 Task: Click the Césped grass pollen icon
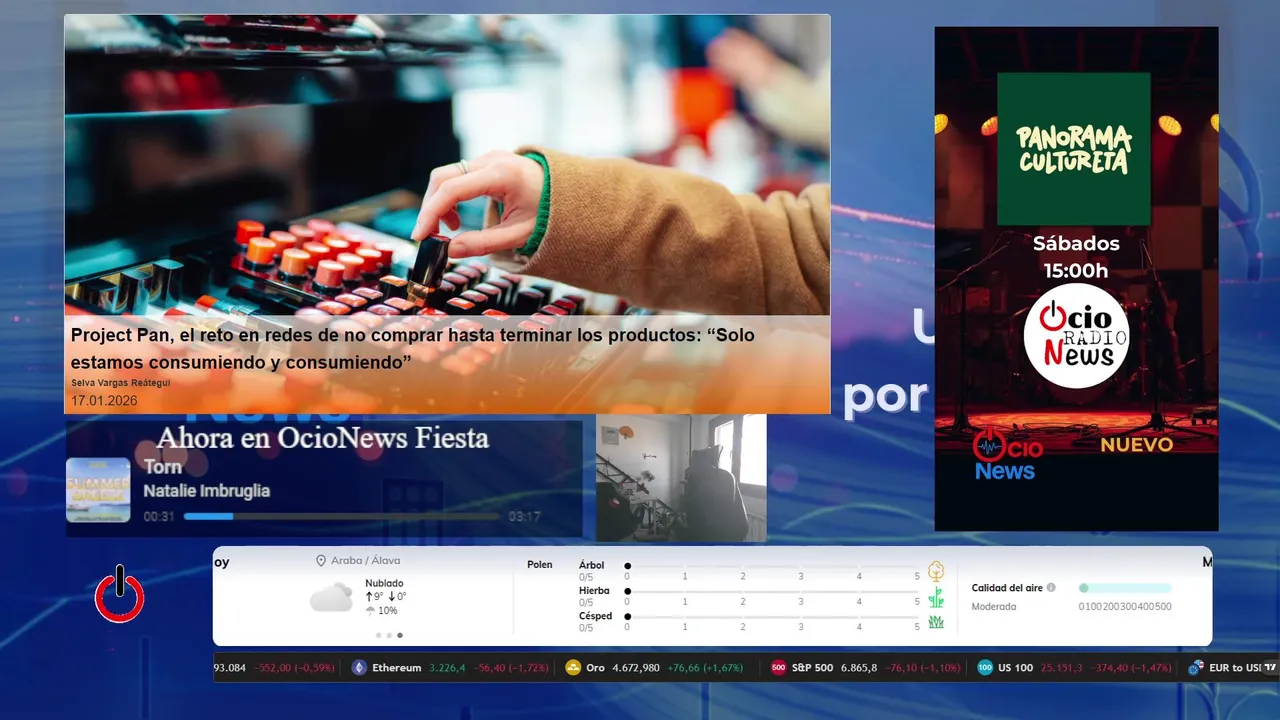point(936,622)
